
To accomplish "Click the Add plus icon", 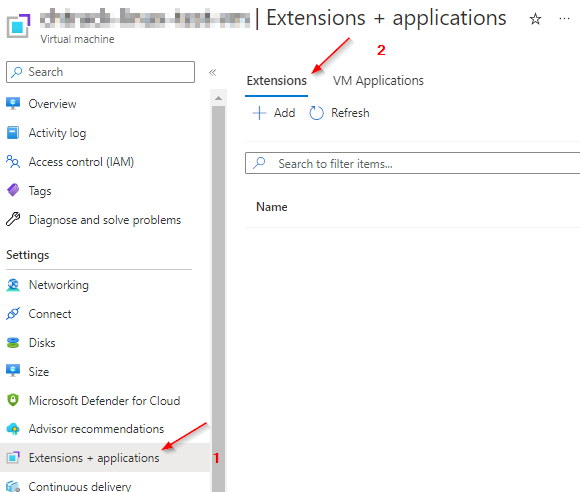I will [x=259, y=113].
